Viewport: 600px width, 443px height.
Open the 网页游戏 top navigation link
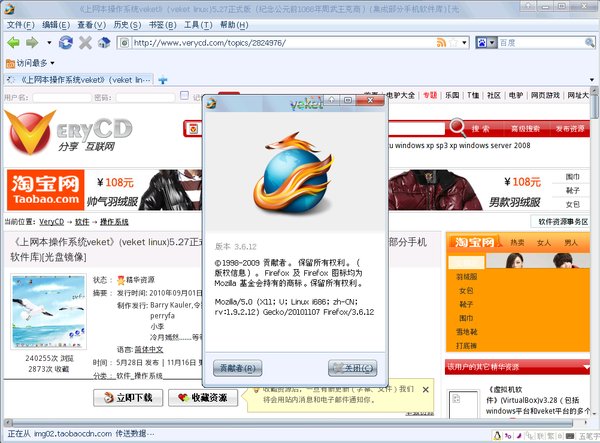coord(545,95)
